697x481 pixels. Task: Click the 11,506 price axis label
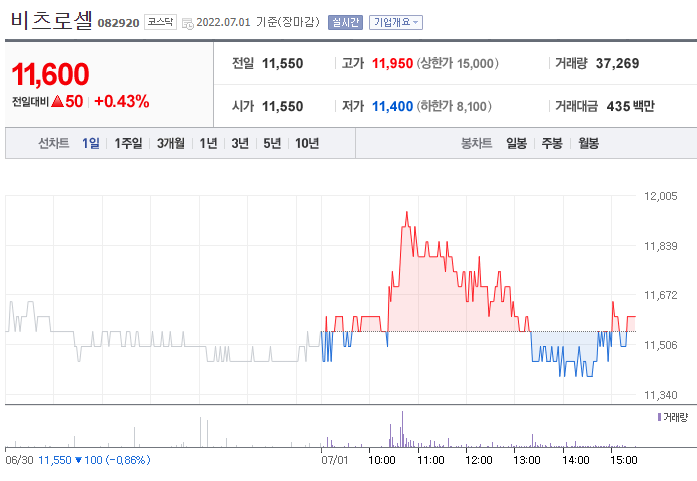coord(661,345)
